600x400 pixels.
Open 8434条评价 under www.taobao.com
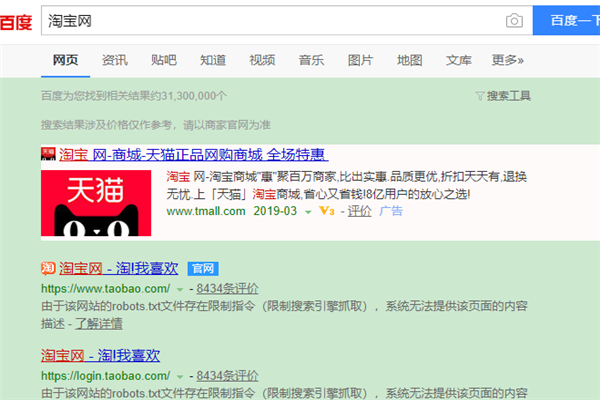point(227,289)
